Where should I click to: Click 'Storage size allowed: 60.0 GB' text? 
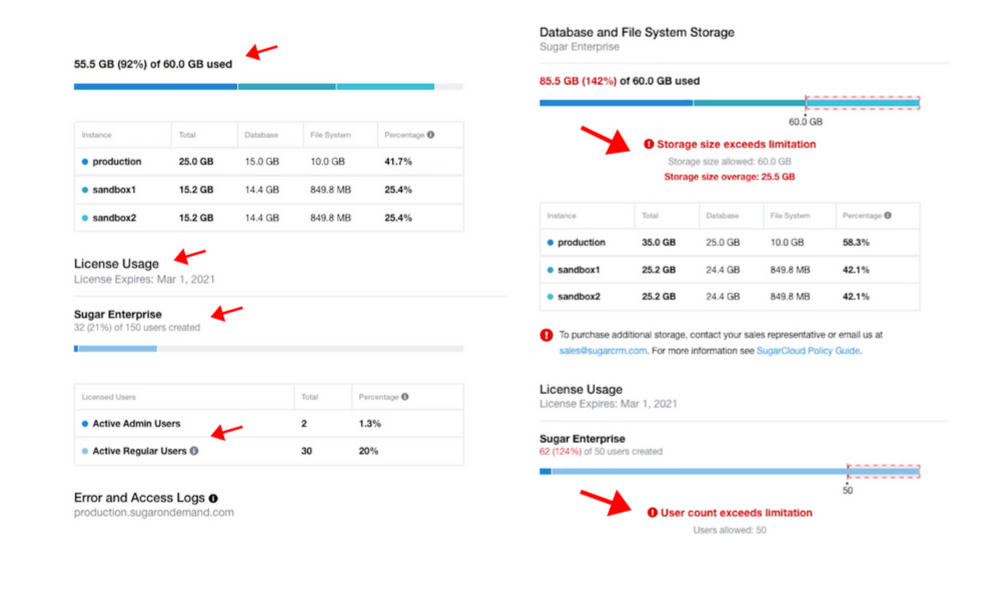click(730, 161)
